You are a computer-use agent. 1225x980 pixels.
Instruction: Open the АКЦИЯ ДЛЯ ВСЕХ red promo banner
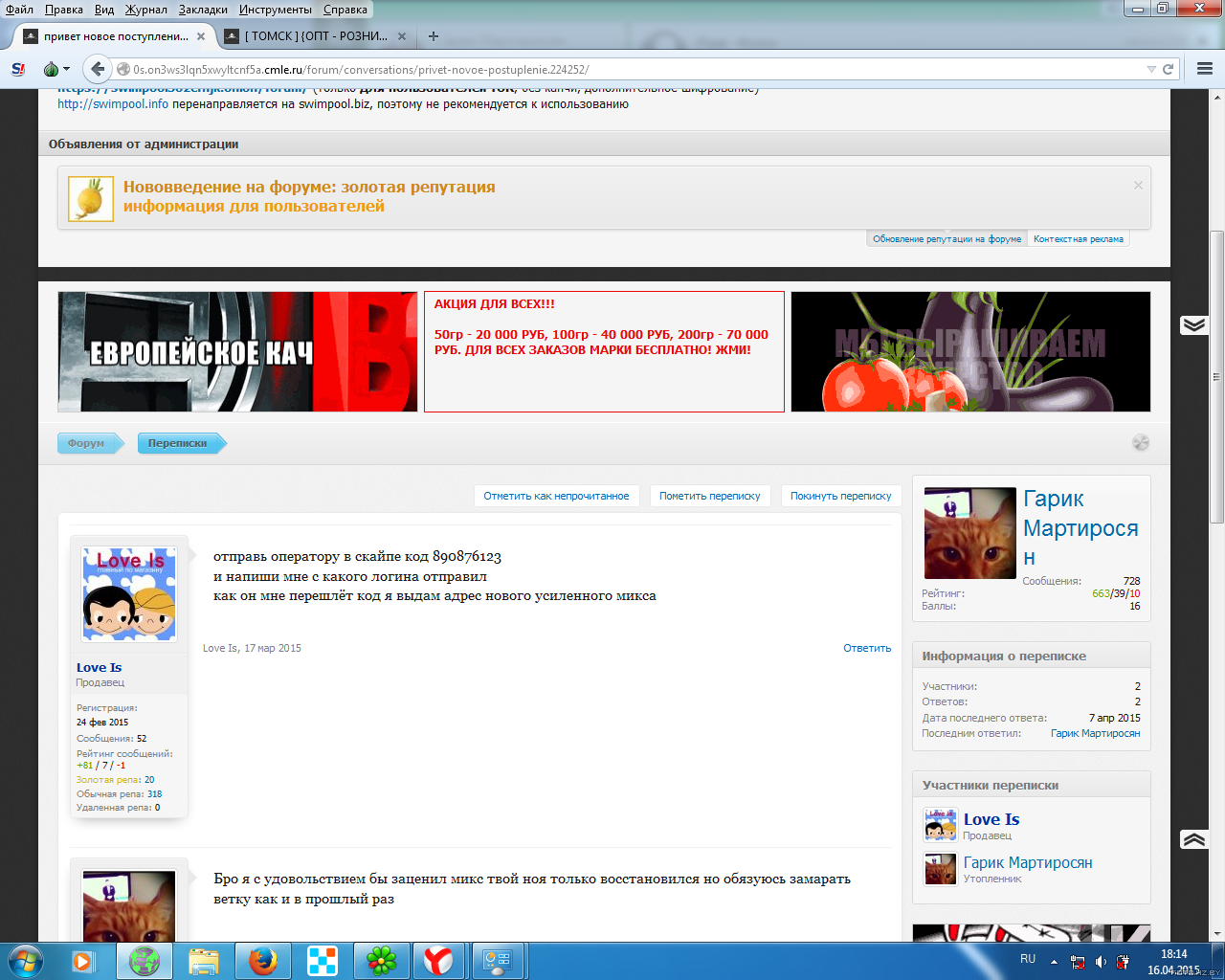coord(604,352)
